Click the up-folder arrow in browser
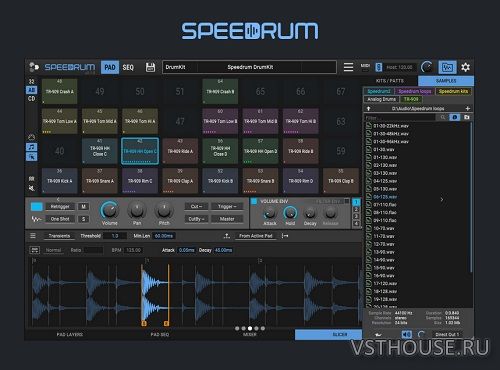 pyautogui.click(x=368, y=109)
